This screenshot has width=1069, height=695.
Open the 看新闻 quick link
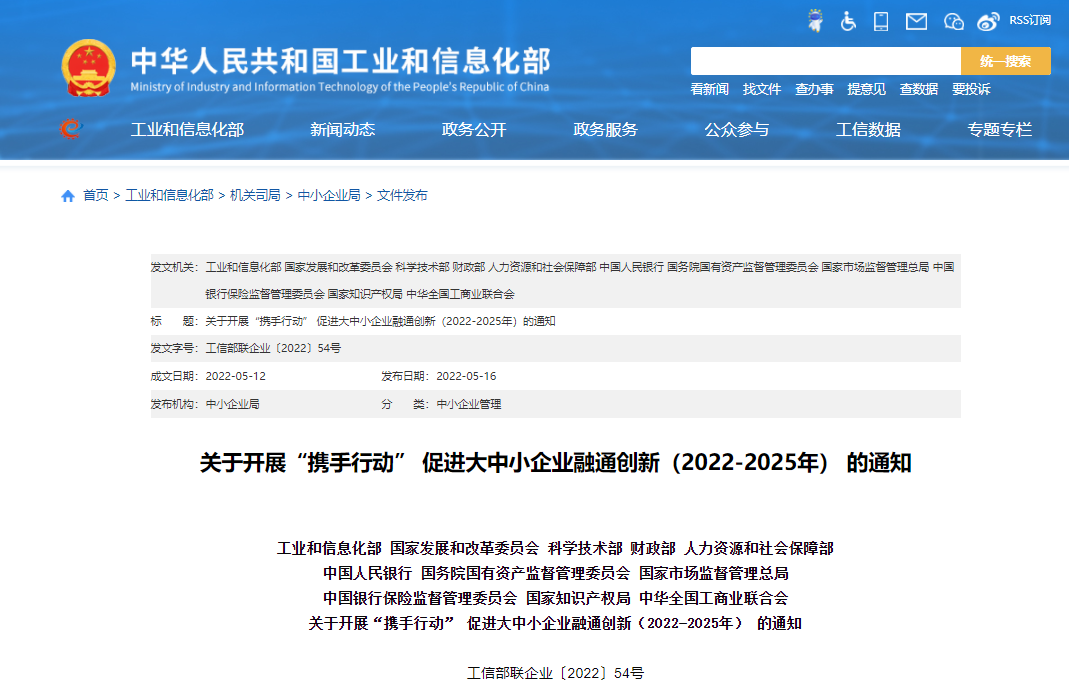click(x=710, y=89)
